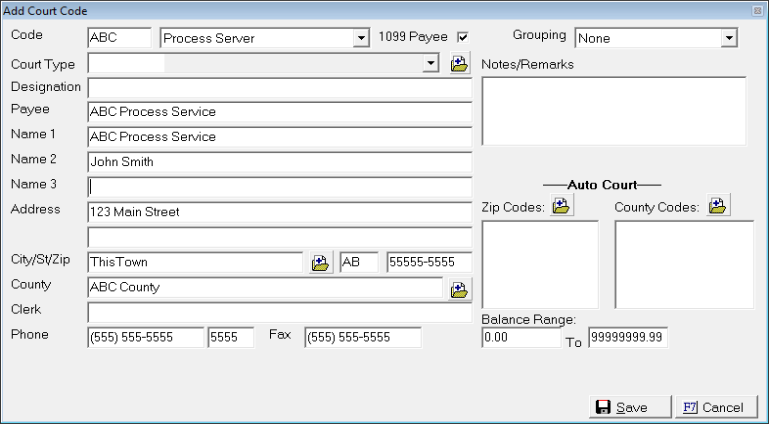Click the Save button
This screenshot has height=424, width=769.
[x=621, y=407]
